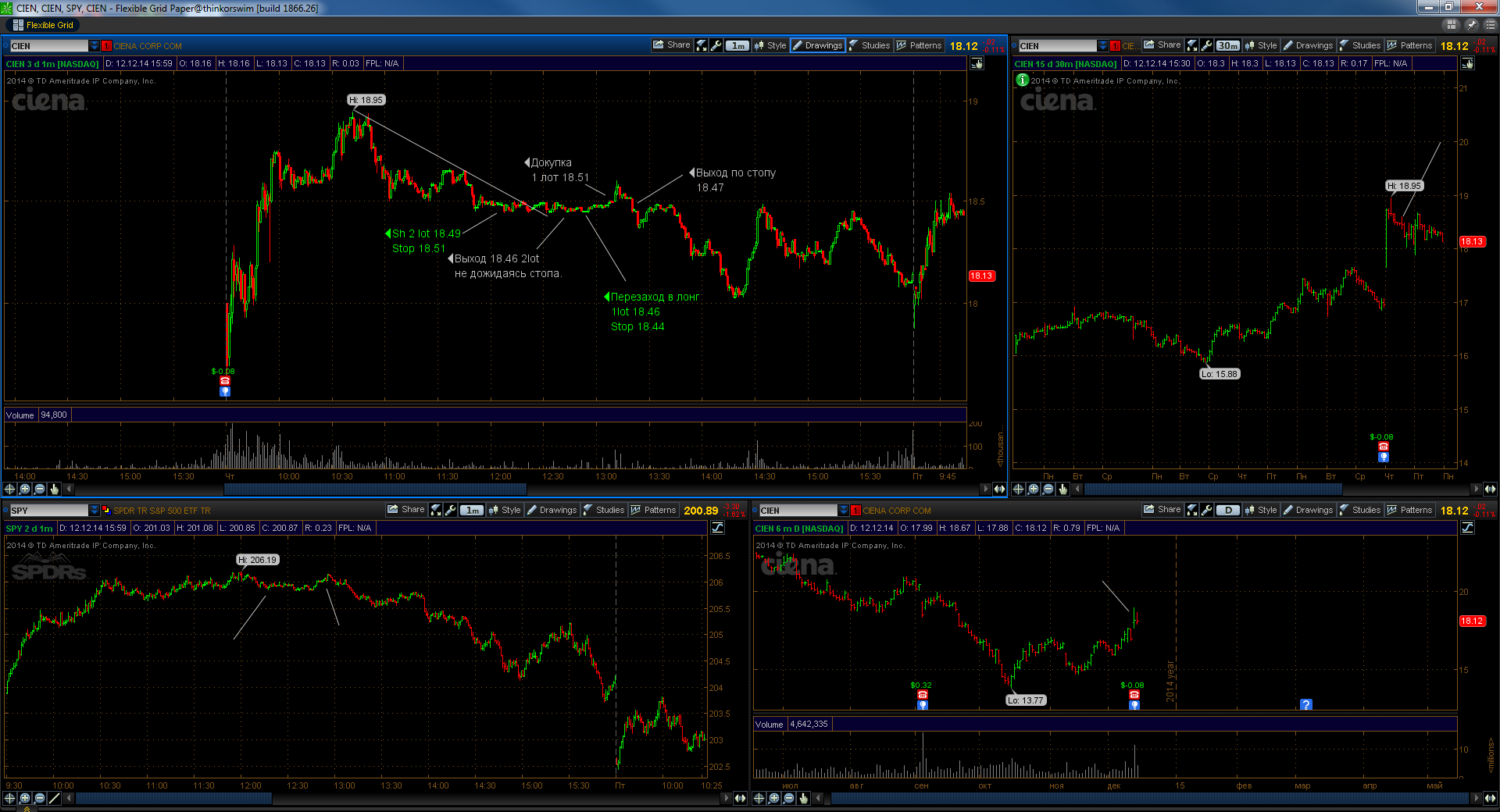
Task: Click SPY symbol input field
Action: (49, 511)
